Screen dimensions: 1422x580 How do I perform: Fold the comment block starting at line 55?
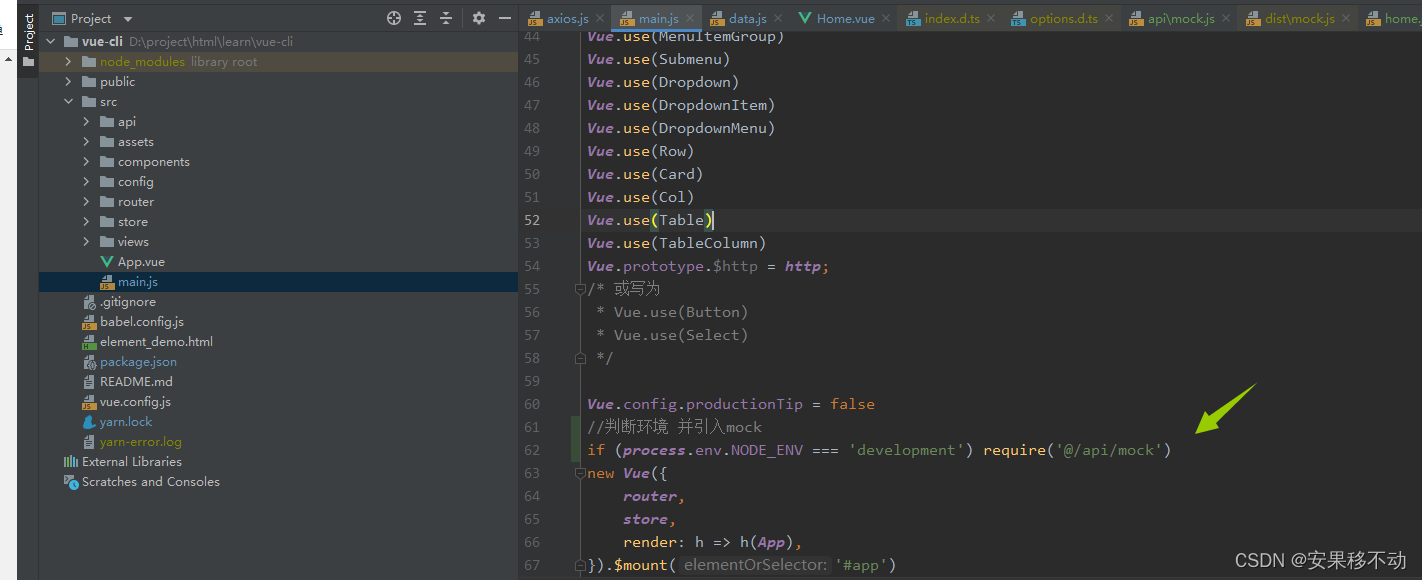pyautogui.click(x=580, y=288)
